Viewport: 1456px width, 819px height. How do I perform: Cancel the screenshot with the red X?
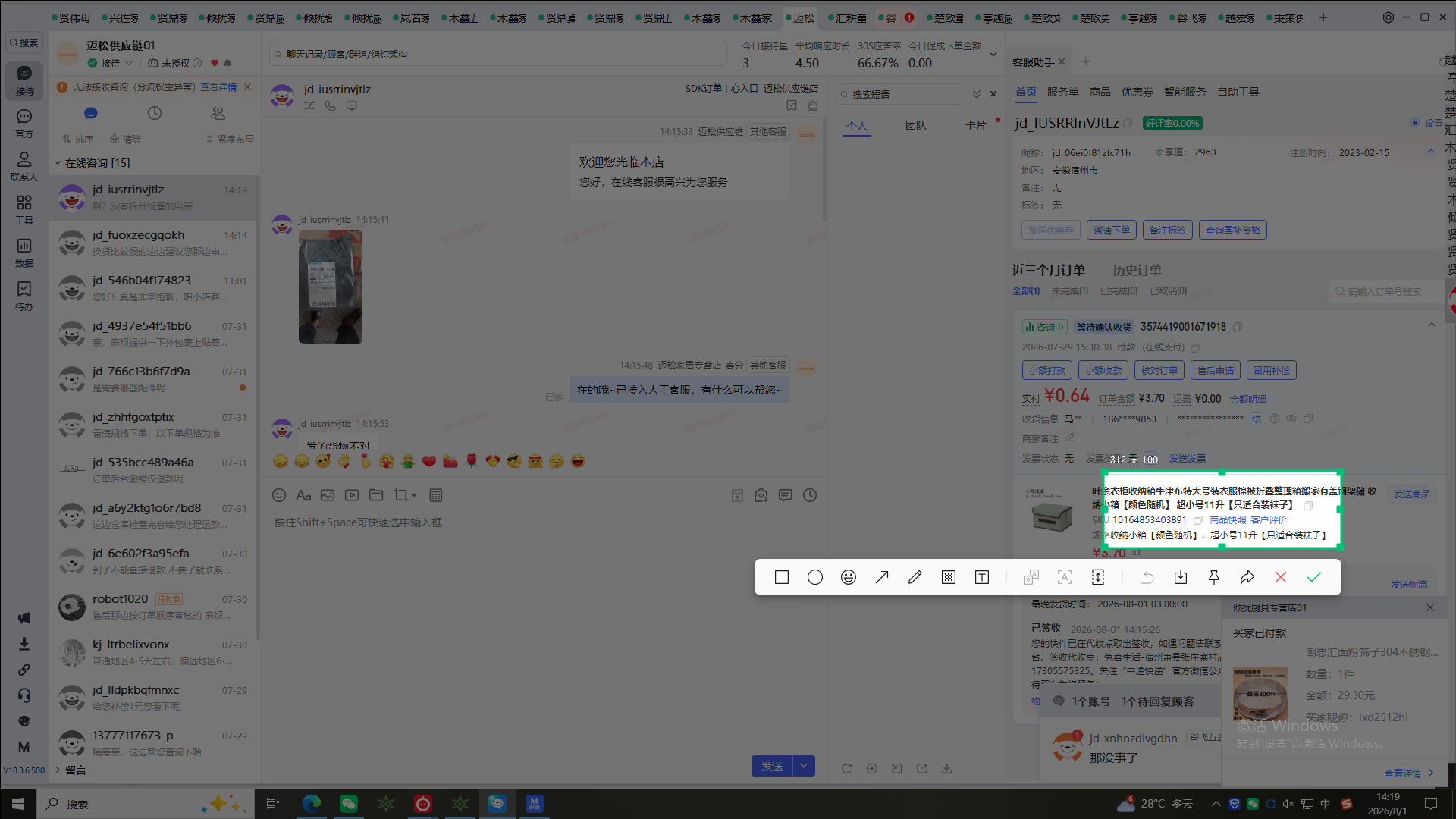1281,578
